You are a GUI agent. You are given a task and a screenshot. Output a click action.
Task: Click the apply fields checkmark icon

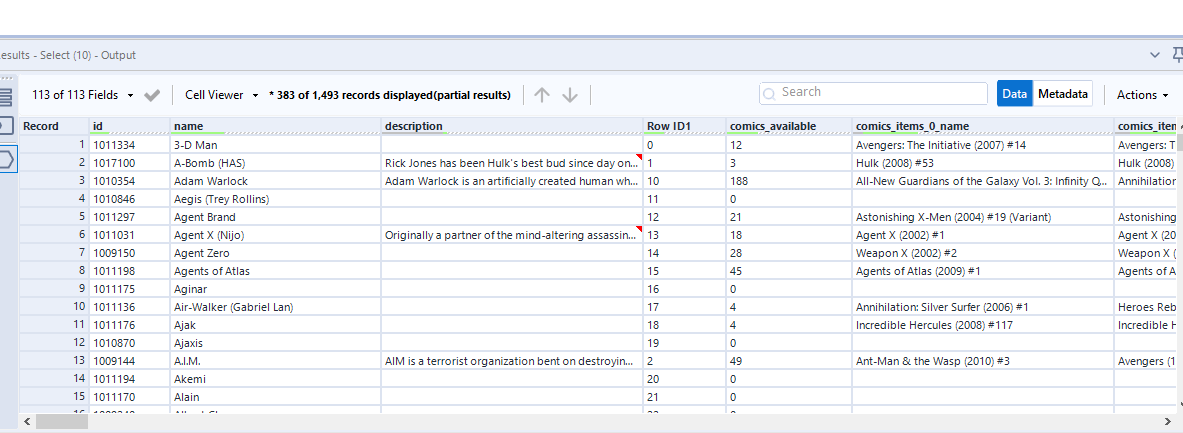click(x=152, y=95)
